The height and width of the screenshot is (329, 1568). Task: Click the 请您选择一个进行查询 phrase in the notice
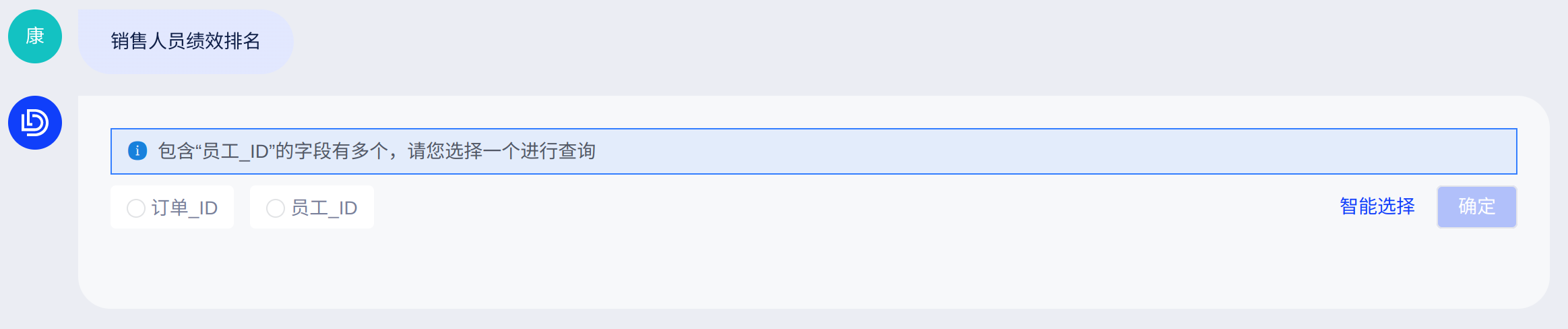(501, 151)
